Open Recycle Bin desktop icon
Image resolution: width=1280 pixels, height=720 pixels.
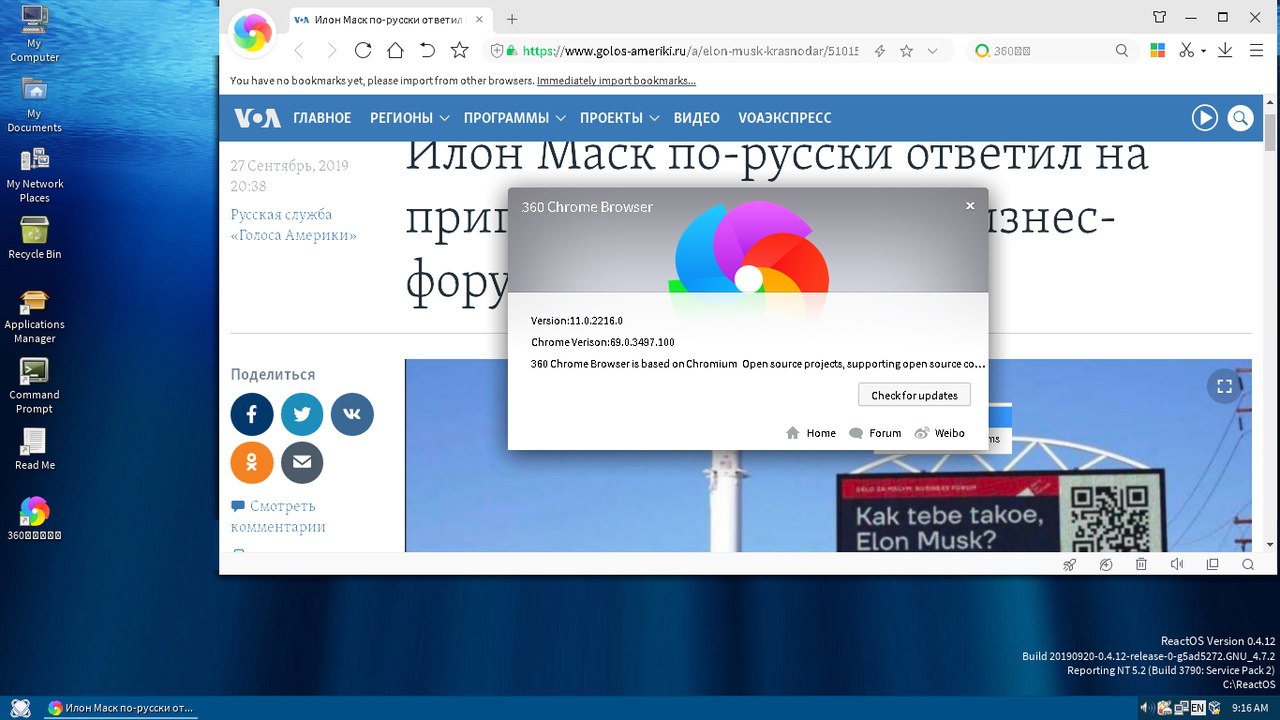pos(34,238)
